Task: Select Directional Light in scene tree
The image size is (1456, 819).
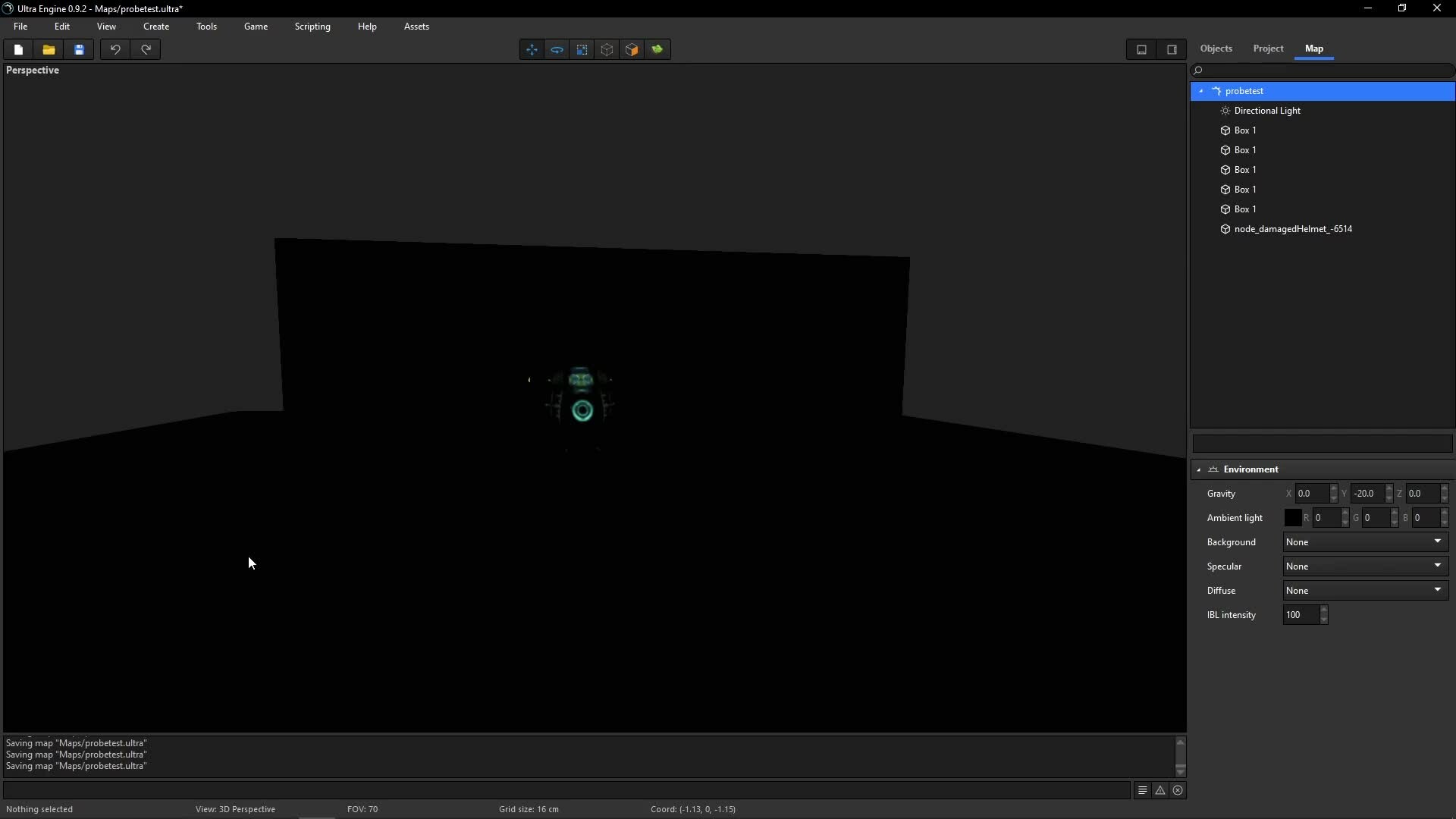Action: (x=1267, y=111)
